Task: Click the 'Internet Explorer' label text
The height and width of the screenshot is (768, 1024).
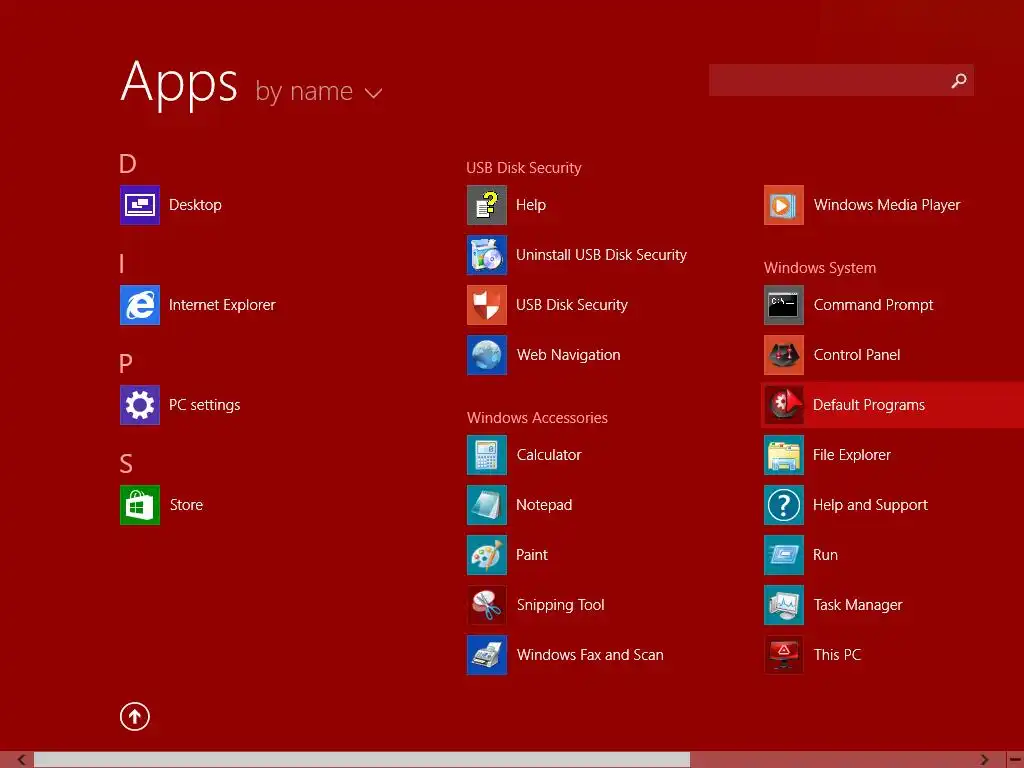Action: (222, 305)
